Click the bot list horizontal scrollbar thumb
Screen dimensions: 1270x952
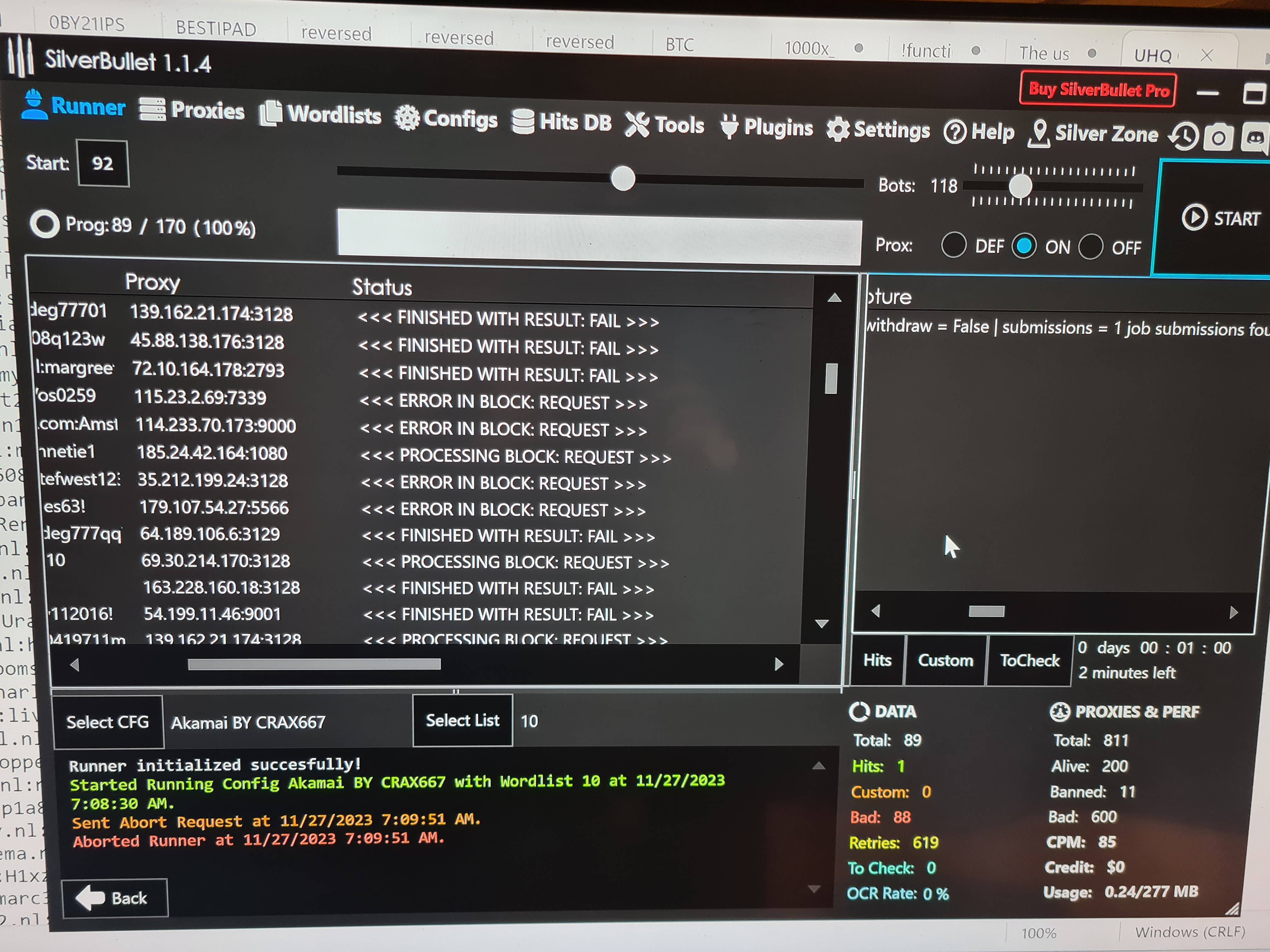click(314, 664)
